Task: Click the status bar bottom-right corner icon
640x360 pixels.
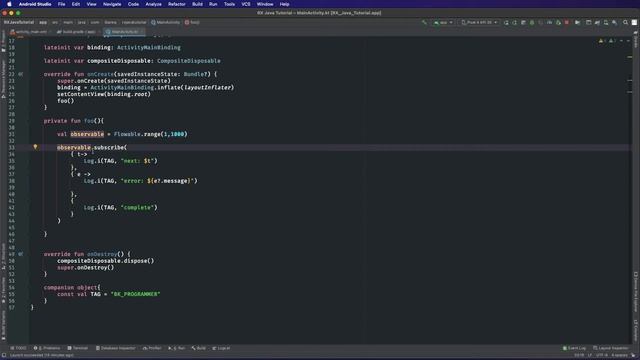Action: coord(633,355)
